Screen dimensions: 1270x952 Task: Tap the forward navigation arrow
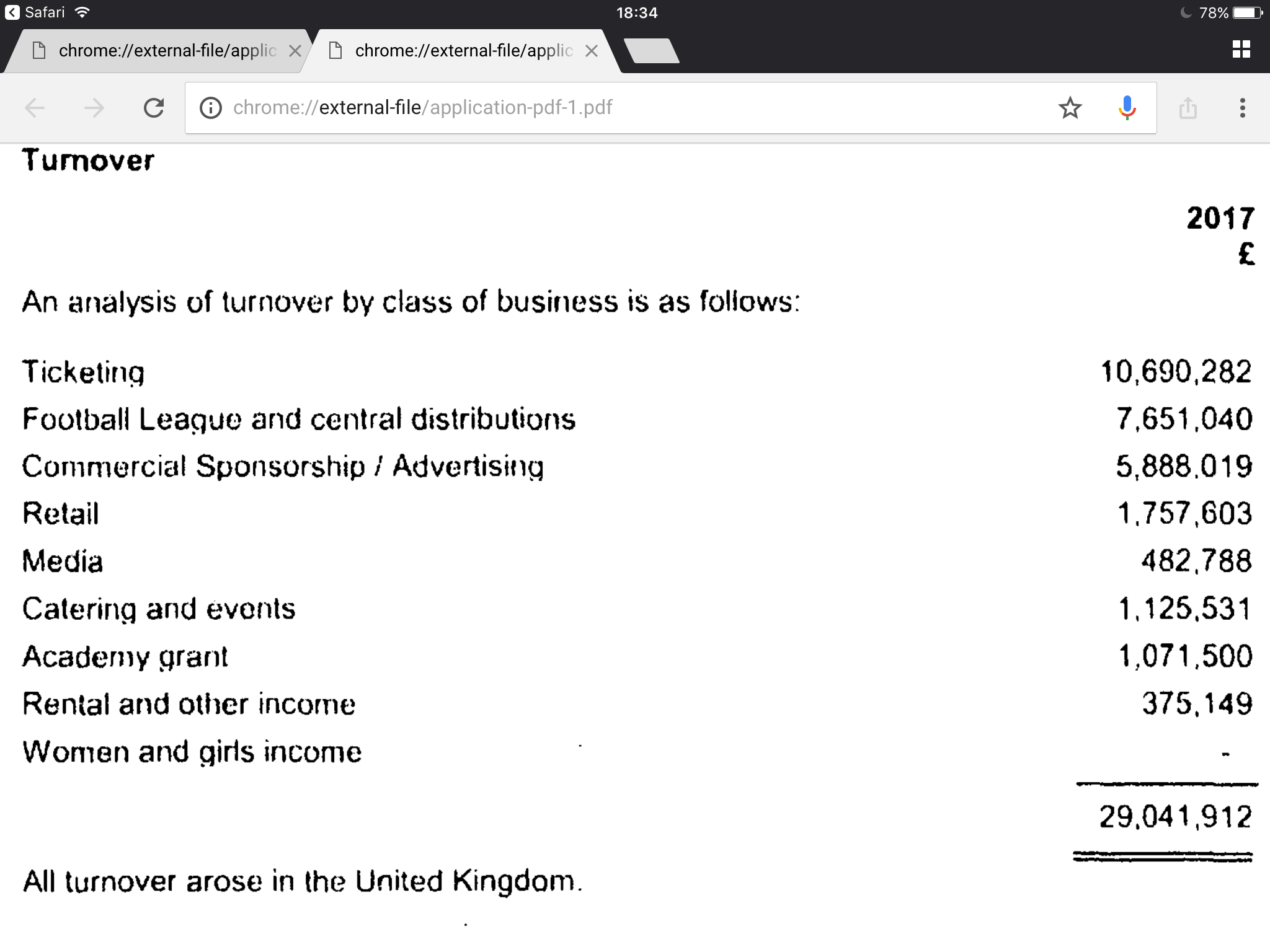click(94, 108)
